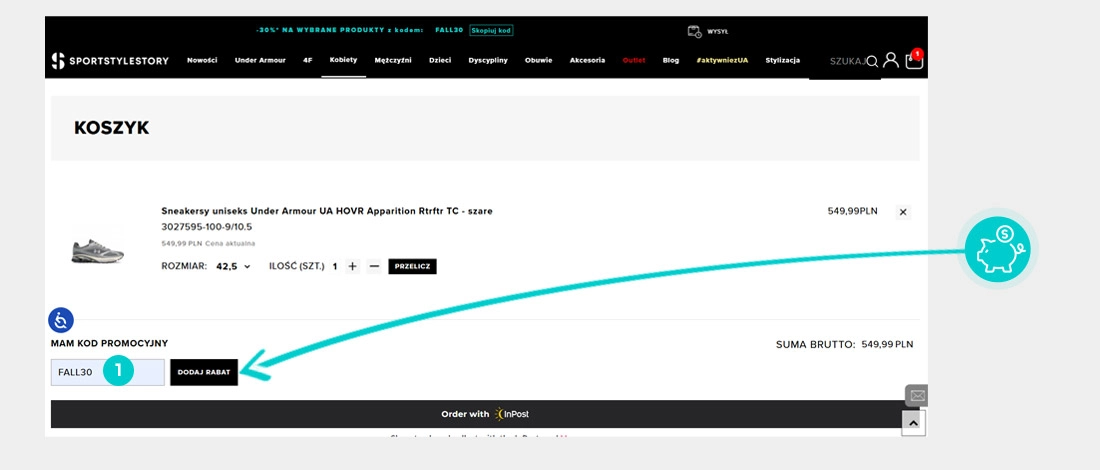Increase quantity with the plus button
Viewport: 1100px width, 470px height.
point(352,267)
